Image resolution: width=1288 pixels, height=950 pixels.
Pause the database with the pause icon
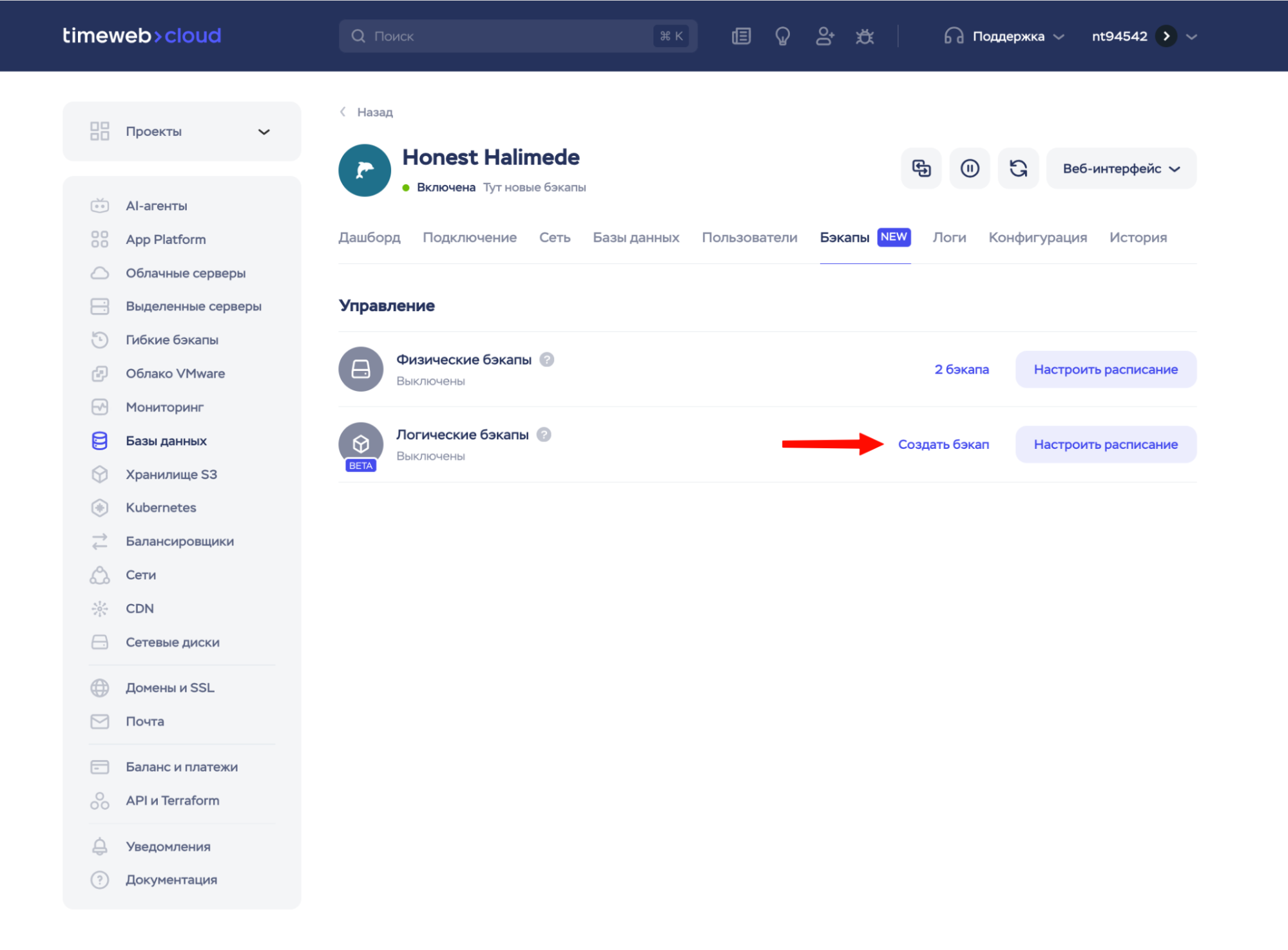point(970,169)
